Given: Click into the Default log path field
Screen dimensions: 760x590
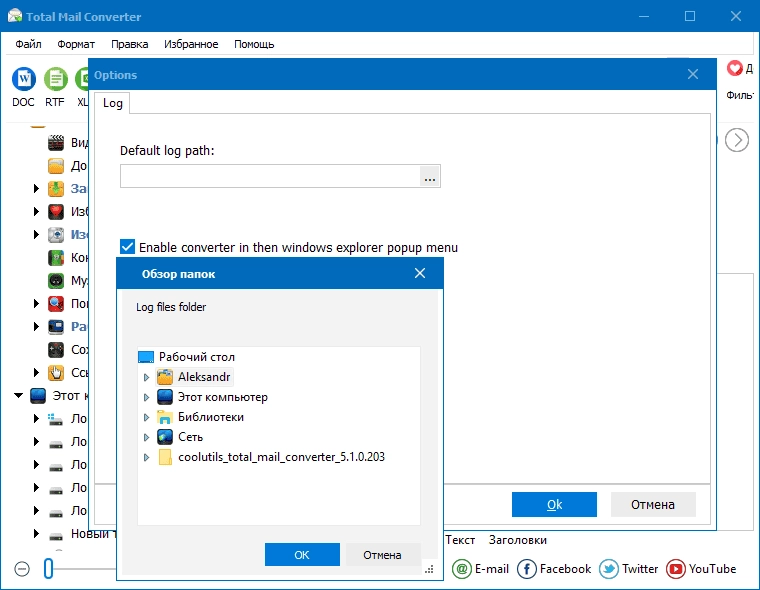Looking at the screenshot, I should tap(270, 176).
